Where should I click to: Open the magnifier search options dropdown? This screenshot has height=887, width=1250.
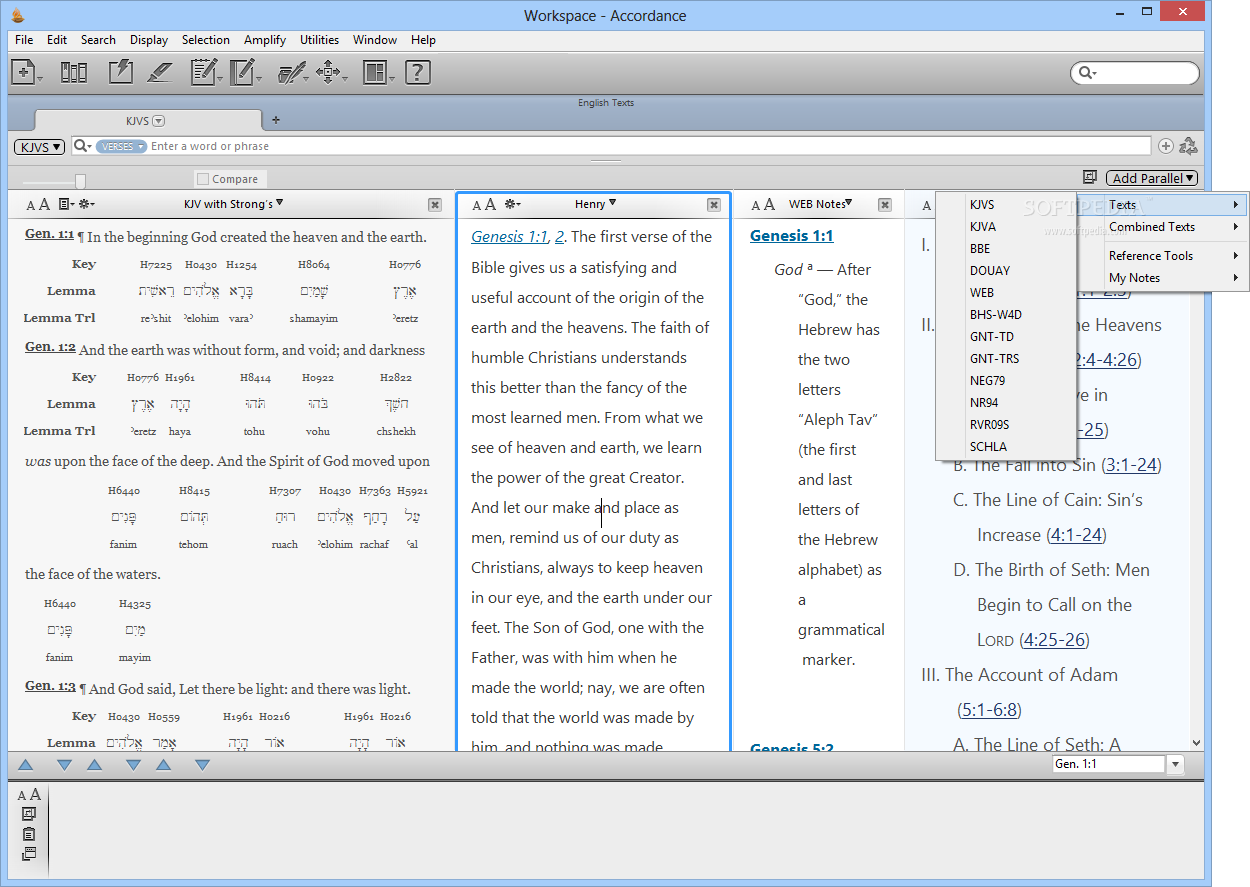(x=83, y=146)
